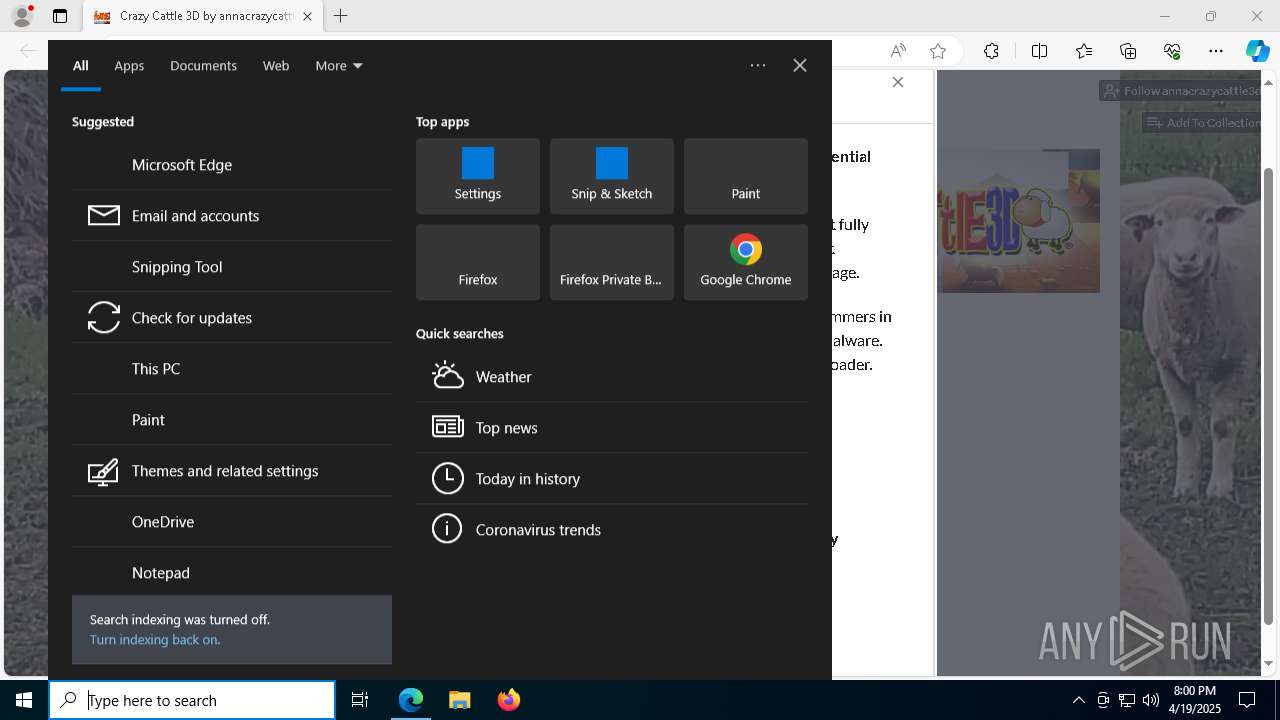The height and width of the screenshot is (720, 1280).
Task: Click the Windows Start button
Action: tap(24, 700)
